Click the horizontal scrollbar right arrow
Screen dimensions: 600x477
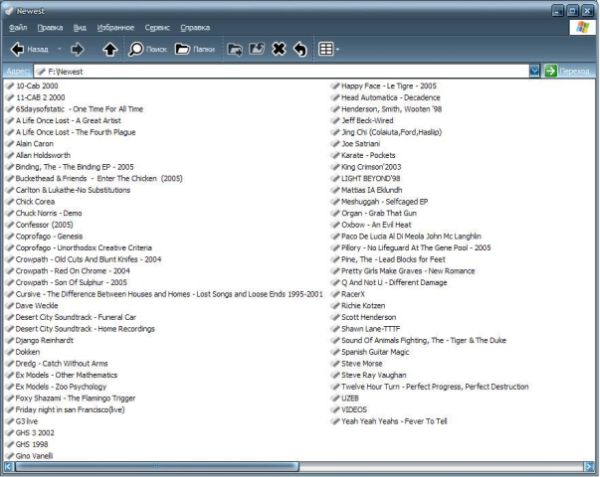[x=589, y=467]
